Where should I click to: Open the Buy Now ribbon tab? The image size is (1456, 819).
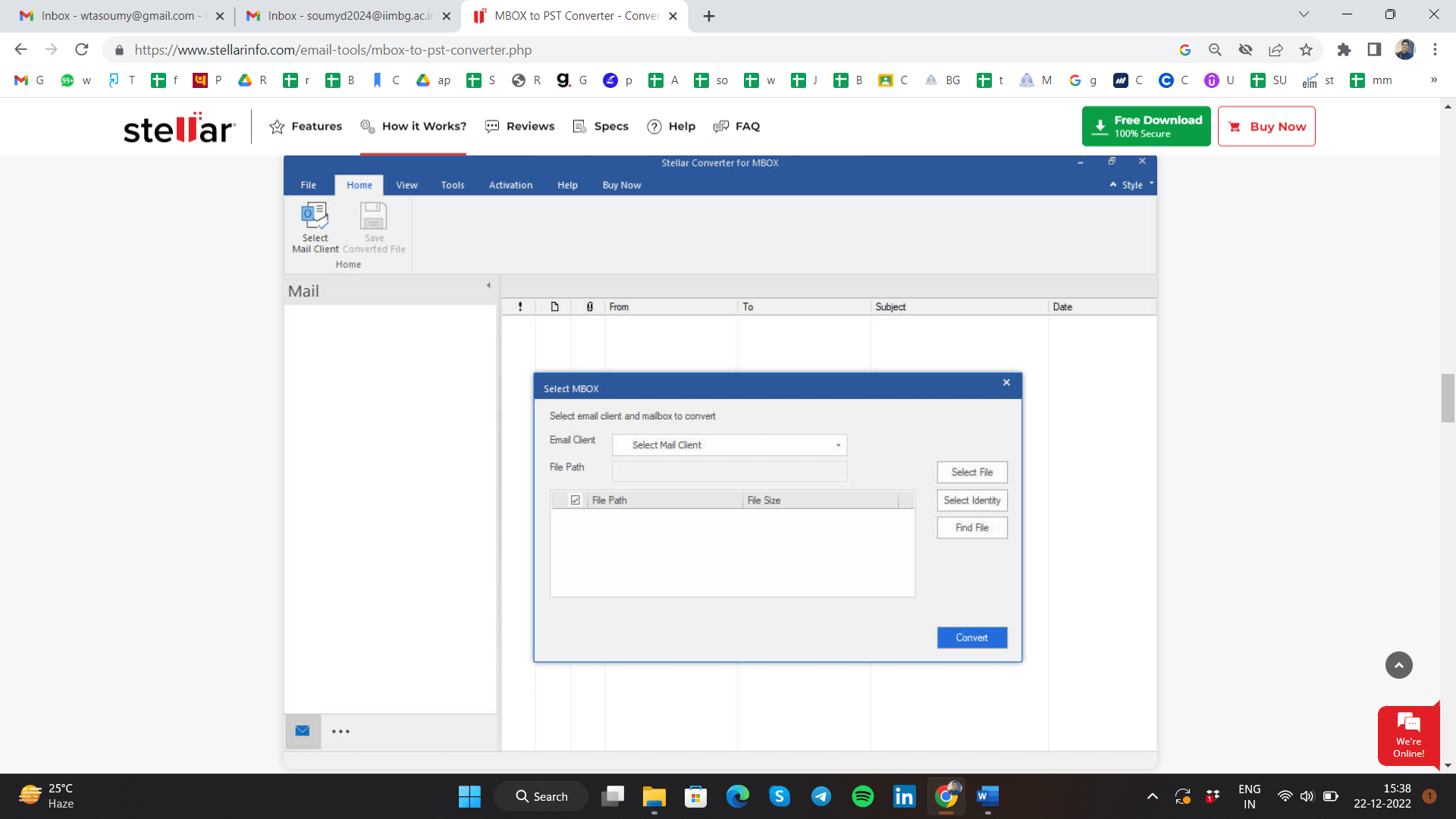point(622,185)
